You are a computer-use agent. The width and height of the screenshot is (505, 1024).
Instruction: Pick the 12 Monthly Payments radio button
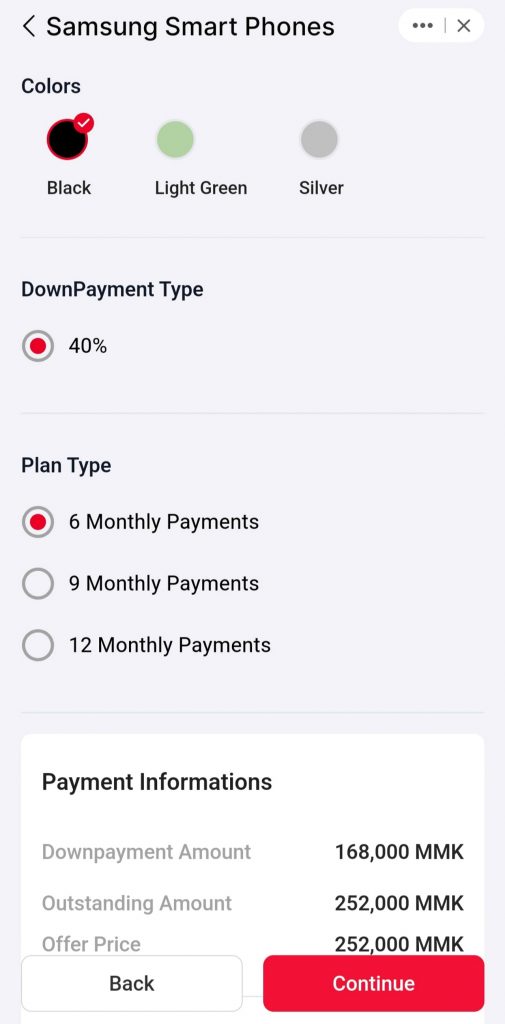(38, 645)
